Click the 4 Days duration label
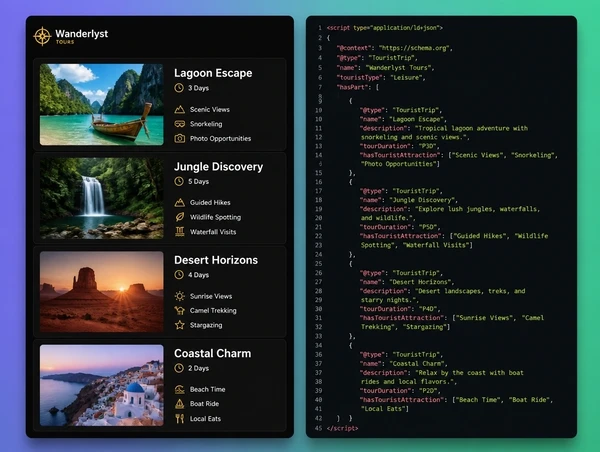This screenshot has width=600, height=452. coord(198,275)
